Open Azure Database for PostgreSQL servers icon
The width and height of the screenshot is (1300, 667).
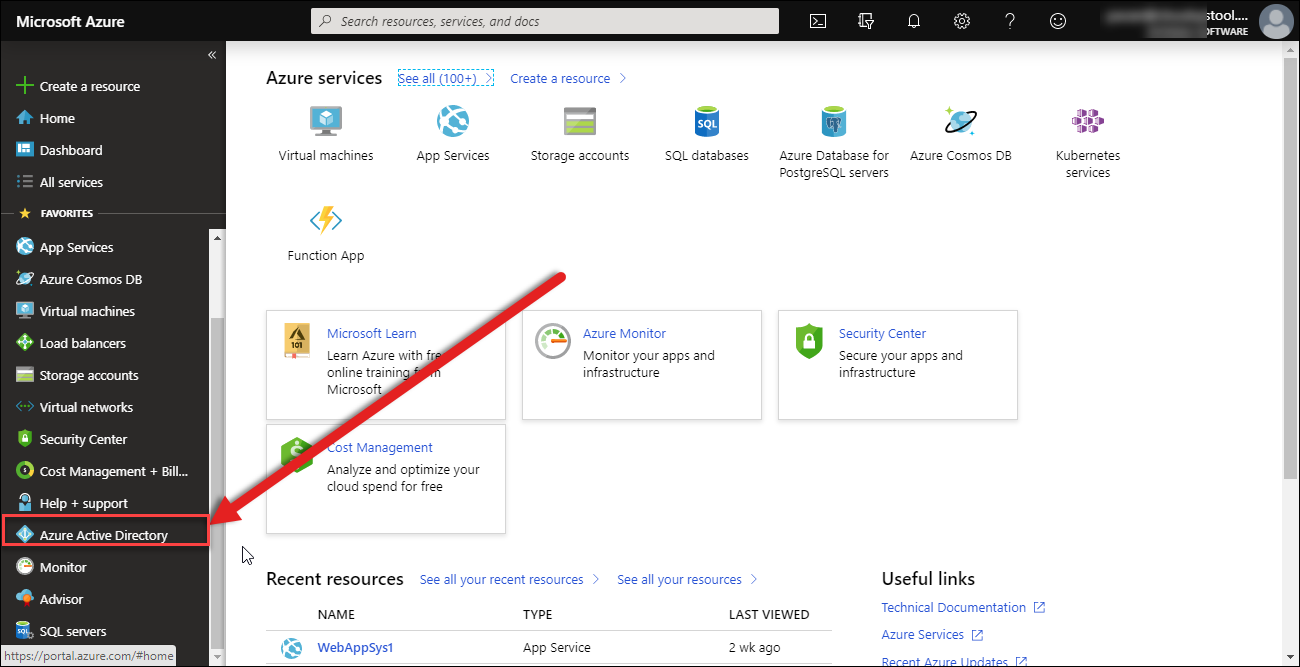(834, 121)
